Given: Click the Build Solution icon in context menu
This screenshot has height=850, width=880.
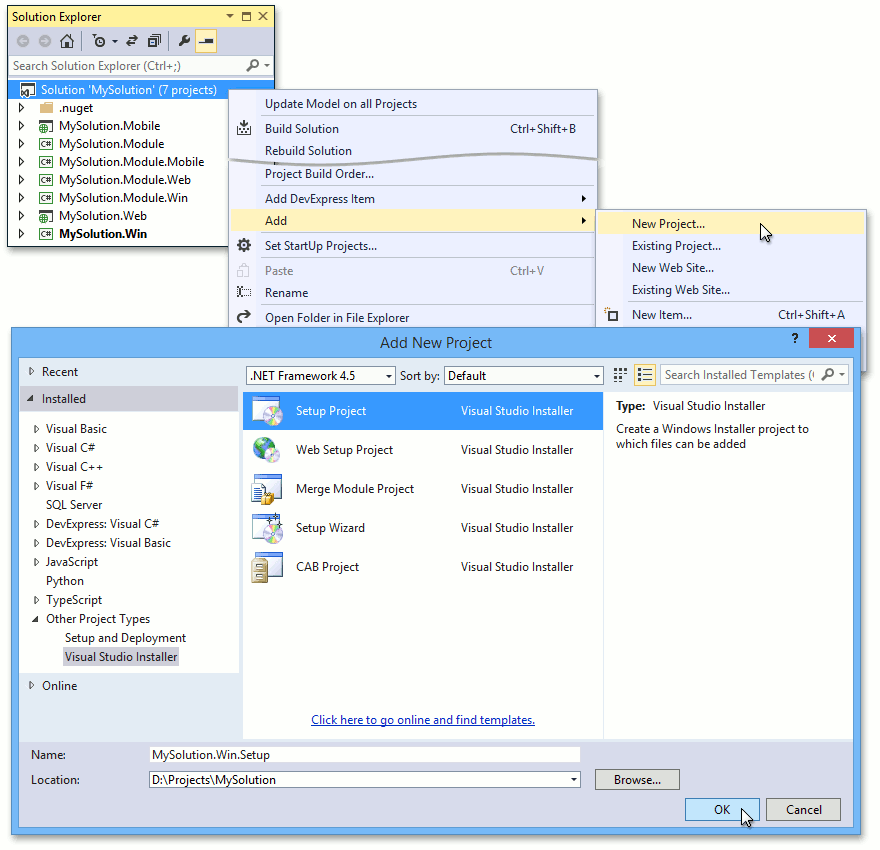Looking at the screenshot, I should pos(244,128).
